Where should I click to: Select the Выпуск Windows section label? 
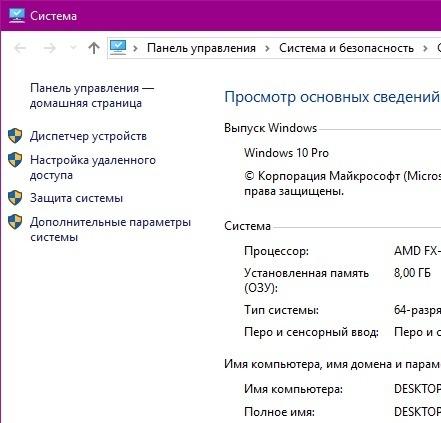(270, 128)
